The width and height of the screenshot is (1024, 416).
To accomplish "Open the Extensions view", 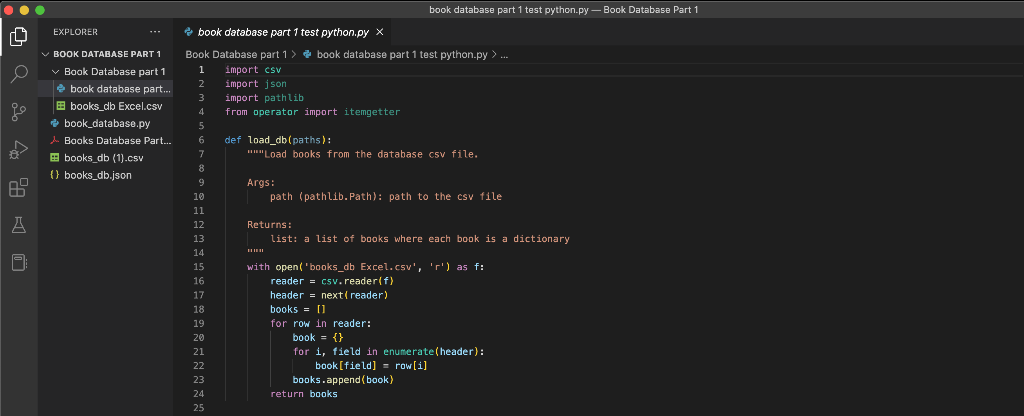I will pyautogui.click(x=19, y=187).
